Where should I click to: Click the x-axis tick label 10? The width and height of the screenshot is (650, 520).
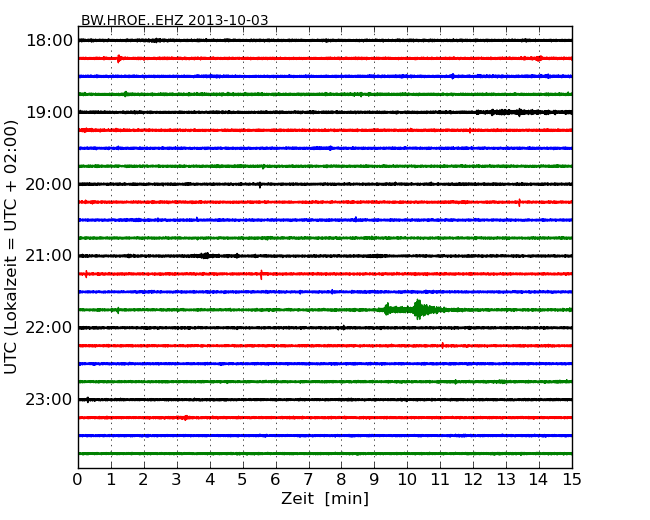click(407, 480)
